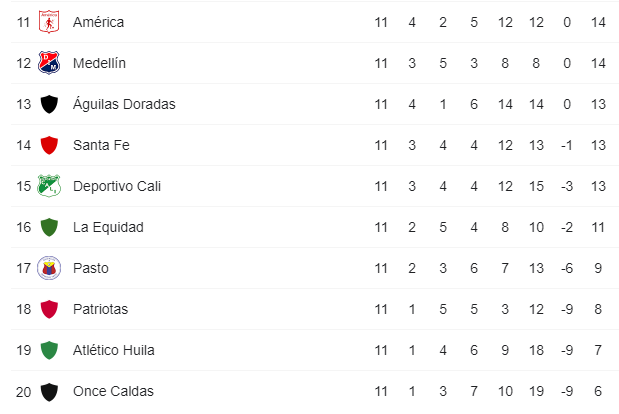Click rank number 16 for La Equidad

pos(23,227)
